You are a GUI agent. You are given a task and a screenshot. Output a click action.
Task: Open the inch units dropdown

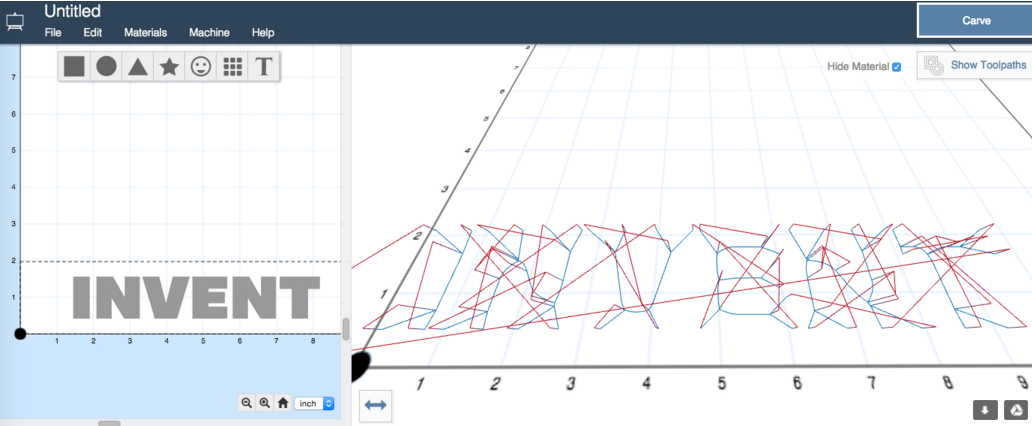pyautogui.click(x=315, y=403)
